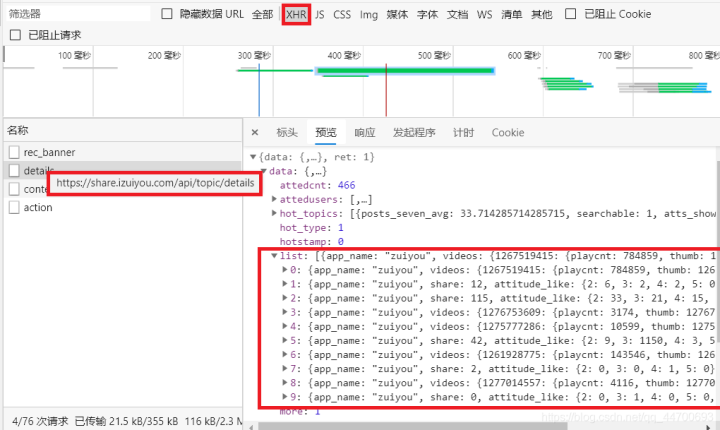Select the Img filter type
Viewport: 720px width, 430px height.
(369, 15)
